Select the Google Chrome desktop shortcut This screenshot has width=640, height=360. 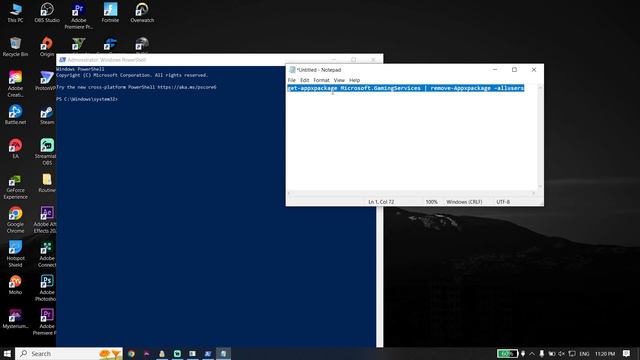coord(16,220)
